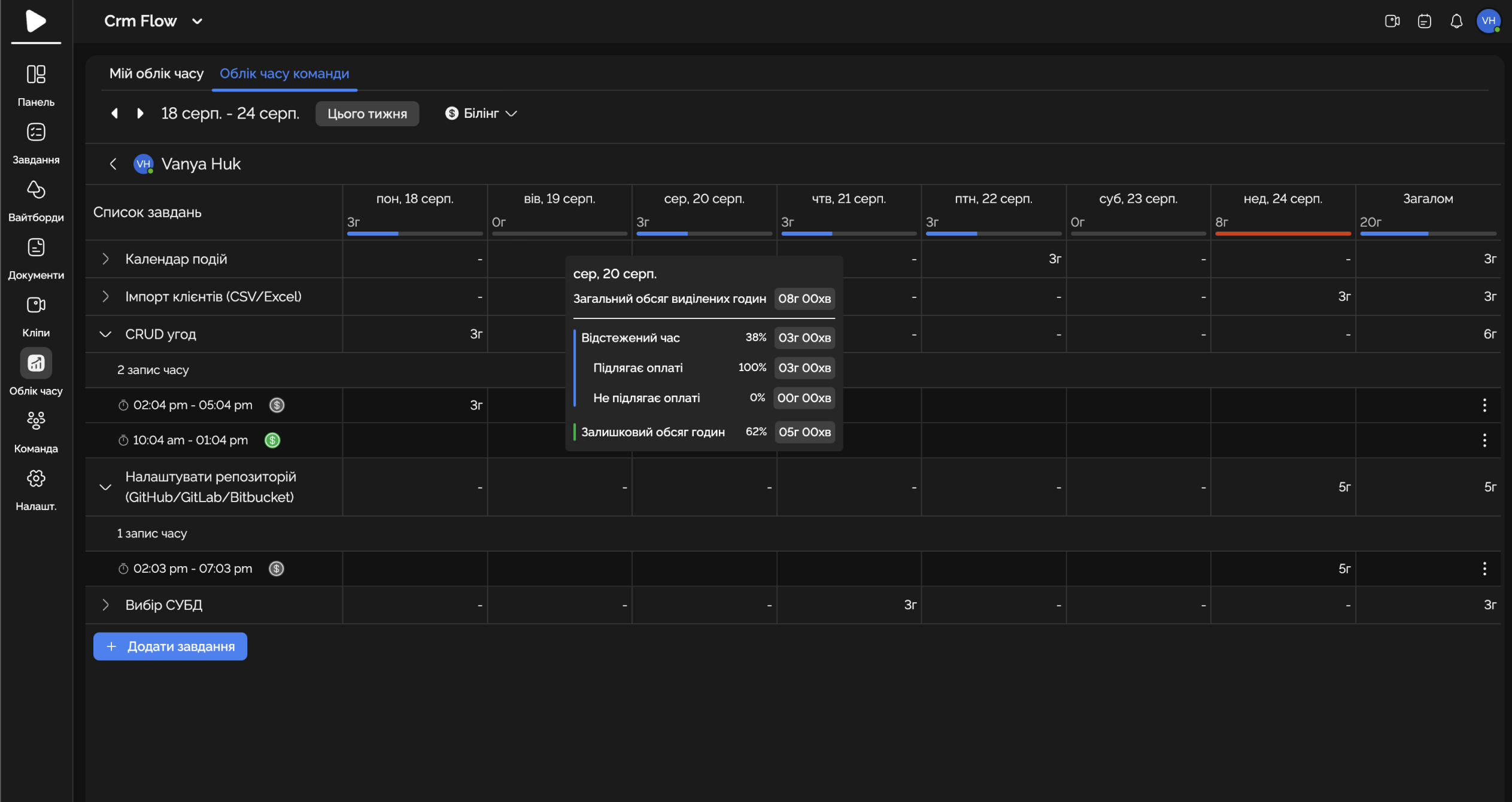The height and width of the screenshot is (802, 1512).
Task: Collapse the CRUD угод task row
Action: pos(105,335)
